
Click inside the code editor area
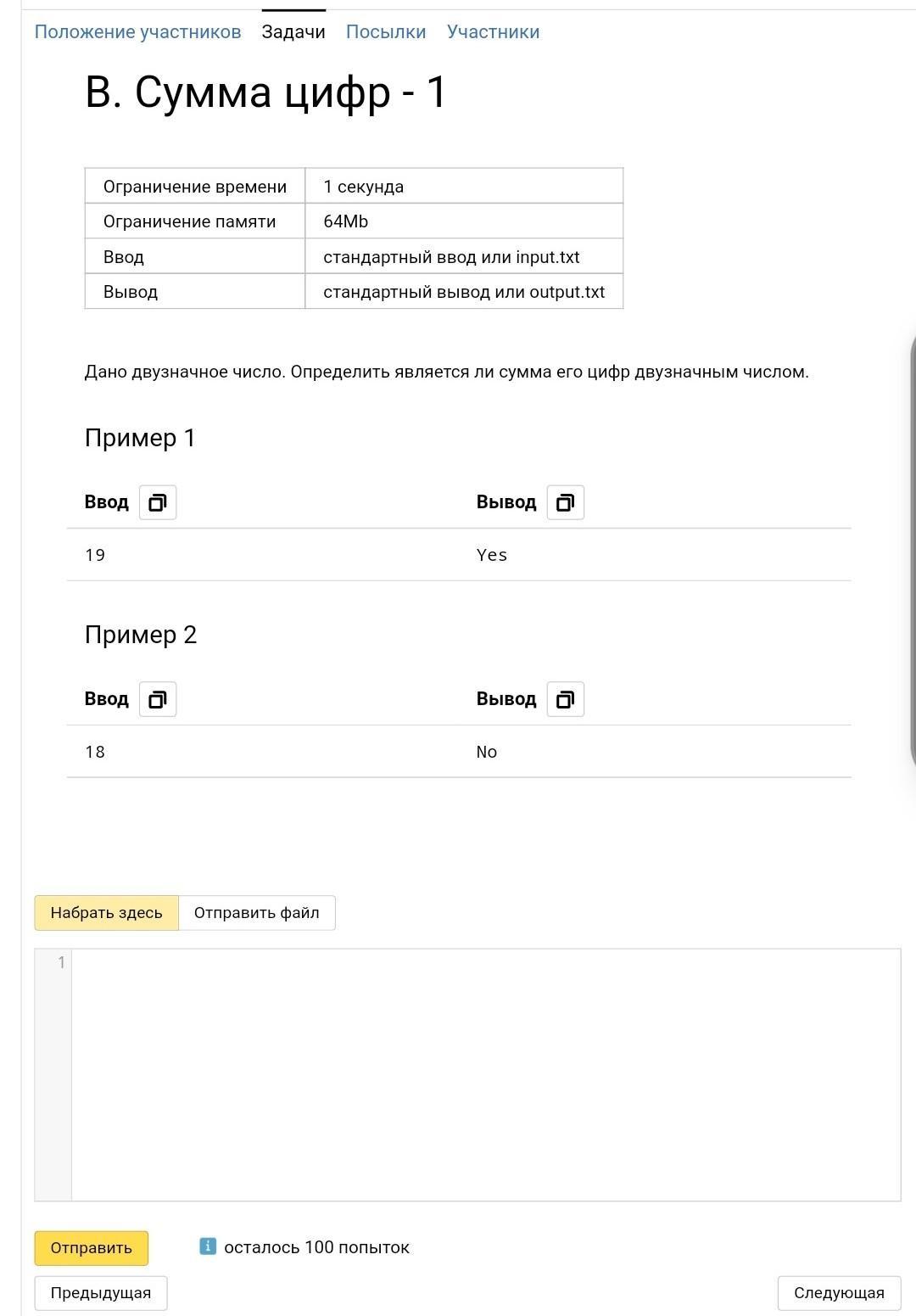[486, 1074]
